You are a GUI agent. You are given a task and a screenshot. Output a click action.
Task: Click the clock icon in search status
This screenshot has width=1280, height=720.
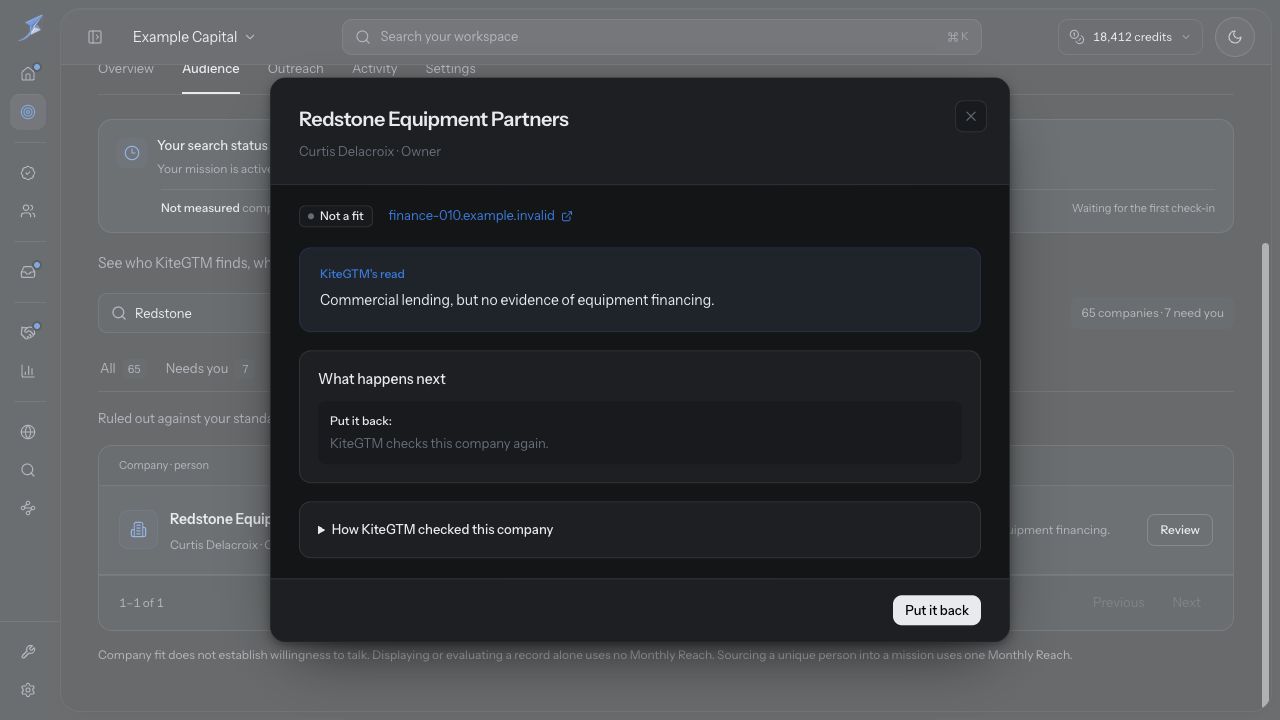(132, 153)
